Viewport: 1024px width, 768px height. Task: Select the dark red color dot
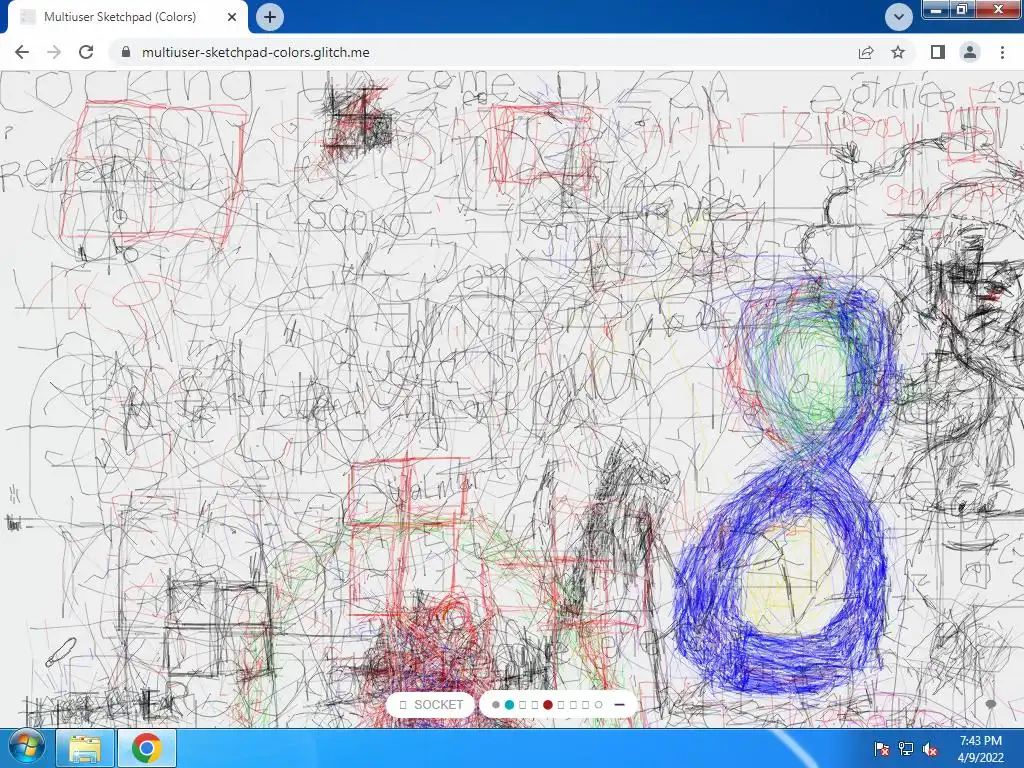(x=548, y=705)
